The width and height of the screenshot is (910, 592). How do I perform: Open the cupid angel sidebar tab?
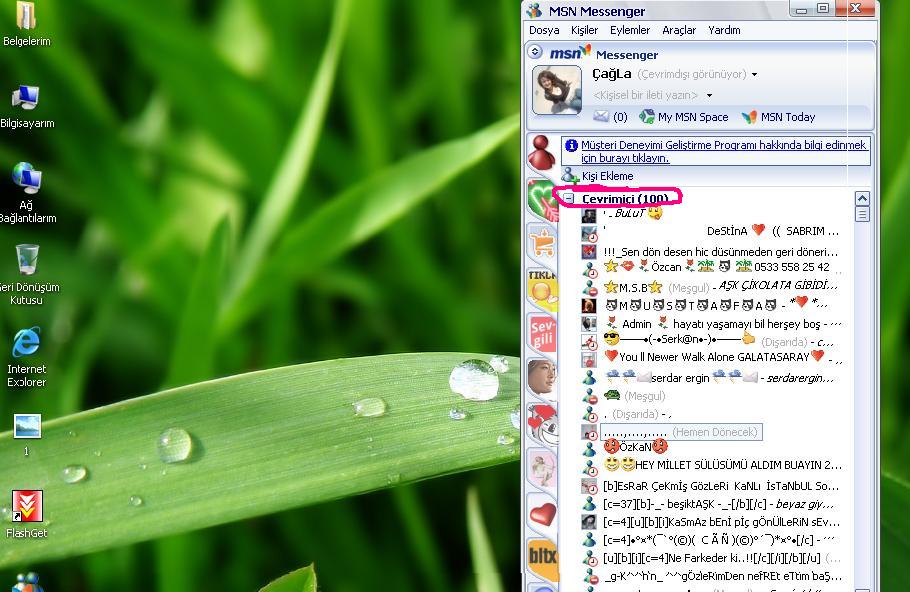[x=541, y=468]
